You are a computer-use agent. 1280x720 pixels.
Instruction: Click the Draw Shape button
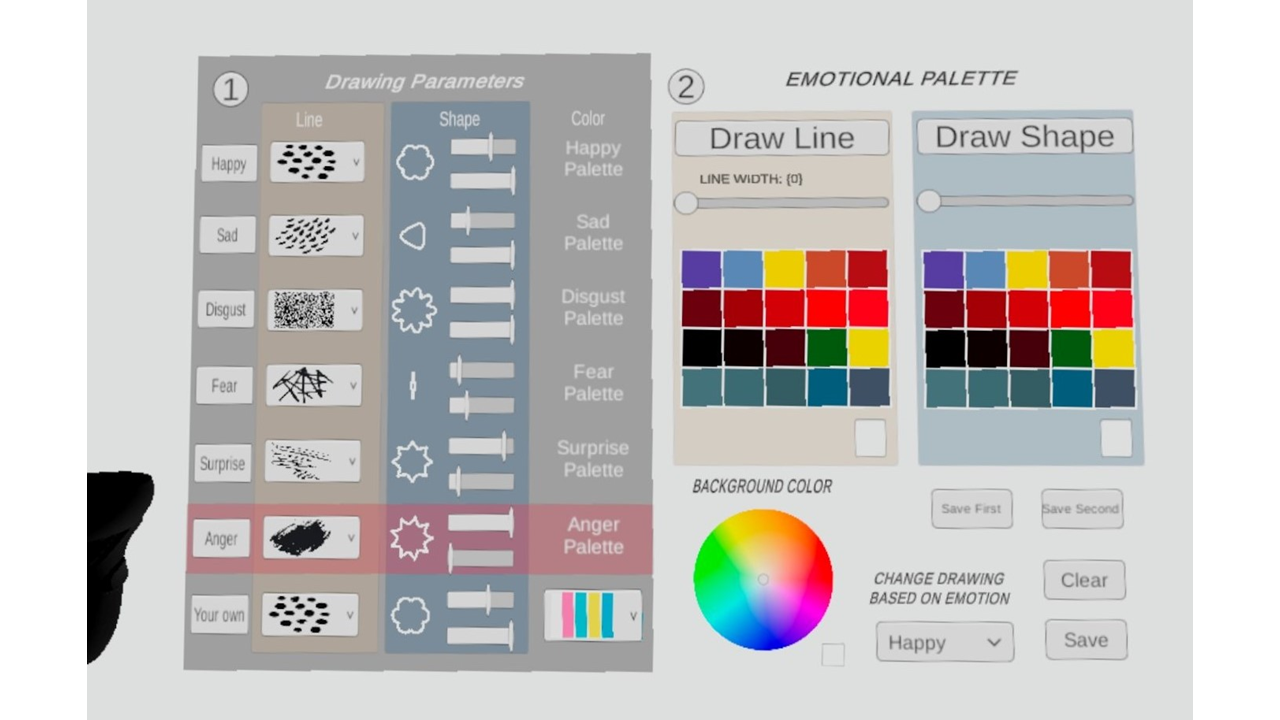(1025, 136)
